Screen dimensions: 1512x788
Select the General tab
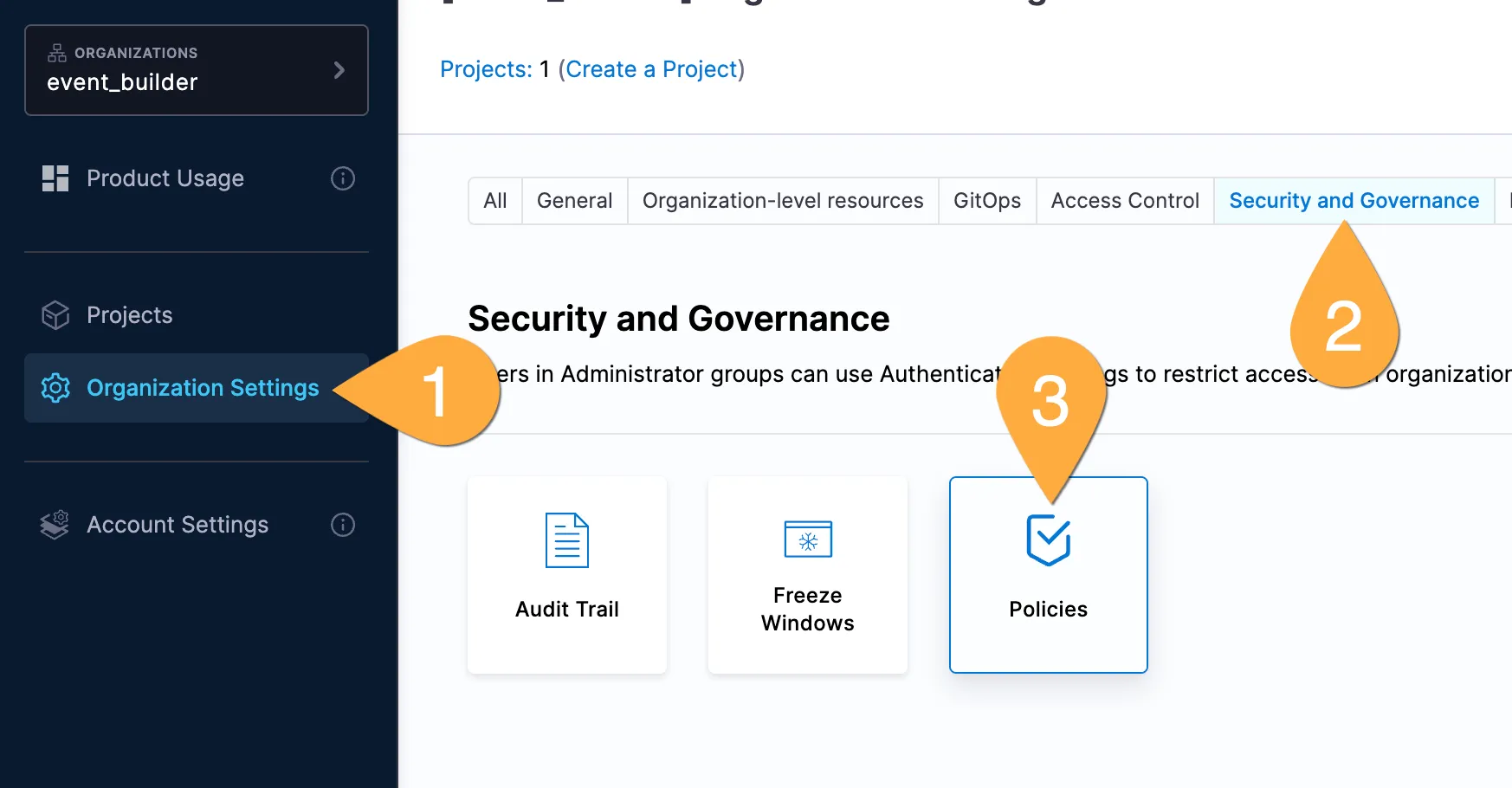[574, 201]
